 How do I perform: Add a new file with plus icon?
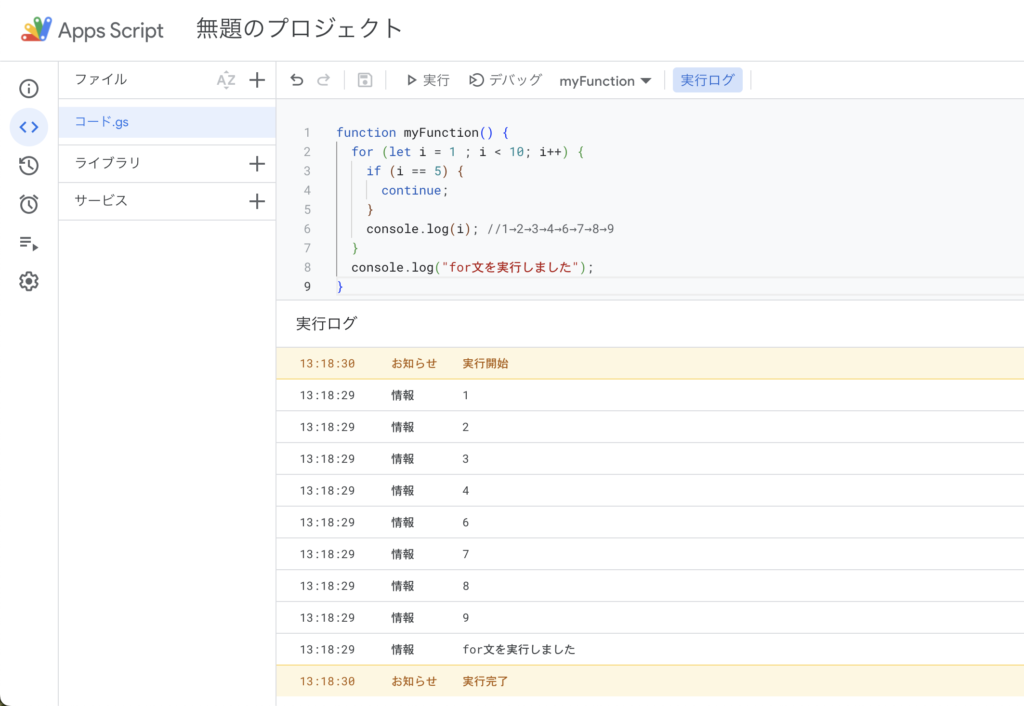pyautogui.click(x=257, y=80)
